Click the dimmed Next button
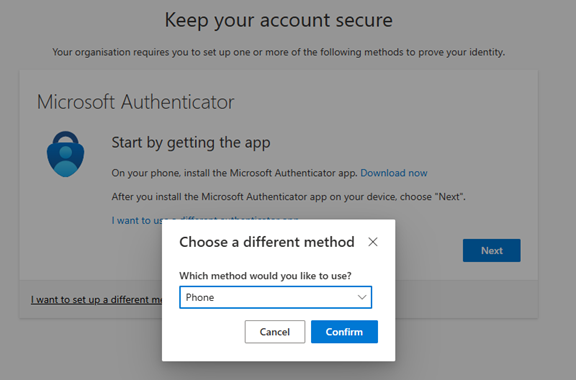This screenshot has height=380, width=576. click(x=492, y=250)
